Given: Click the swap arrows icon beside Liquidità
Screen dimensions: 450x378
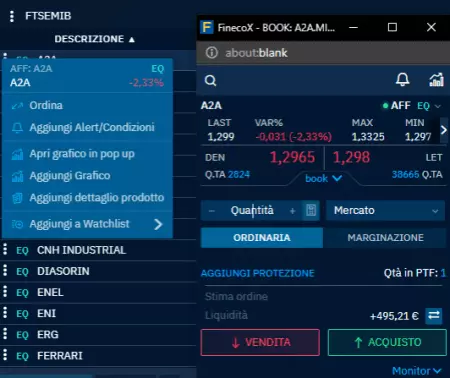Looking at the screenshot, I should [434, 315].
